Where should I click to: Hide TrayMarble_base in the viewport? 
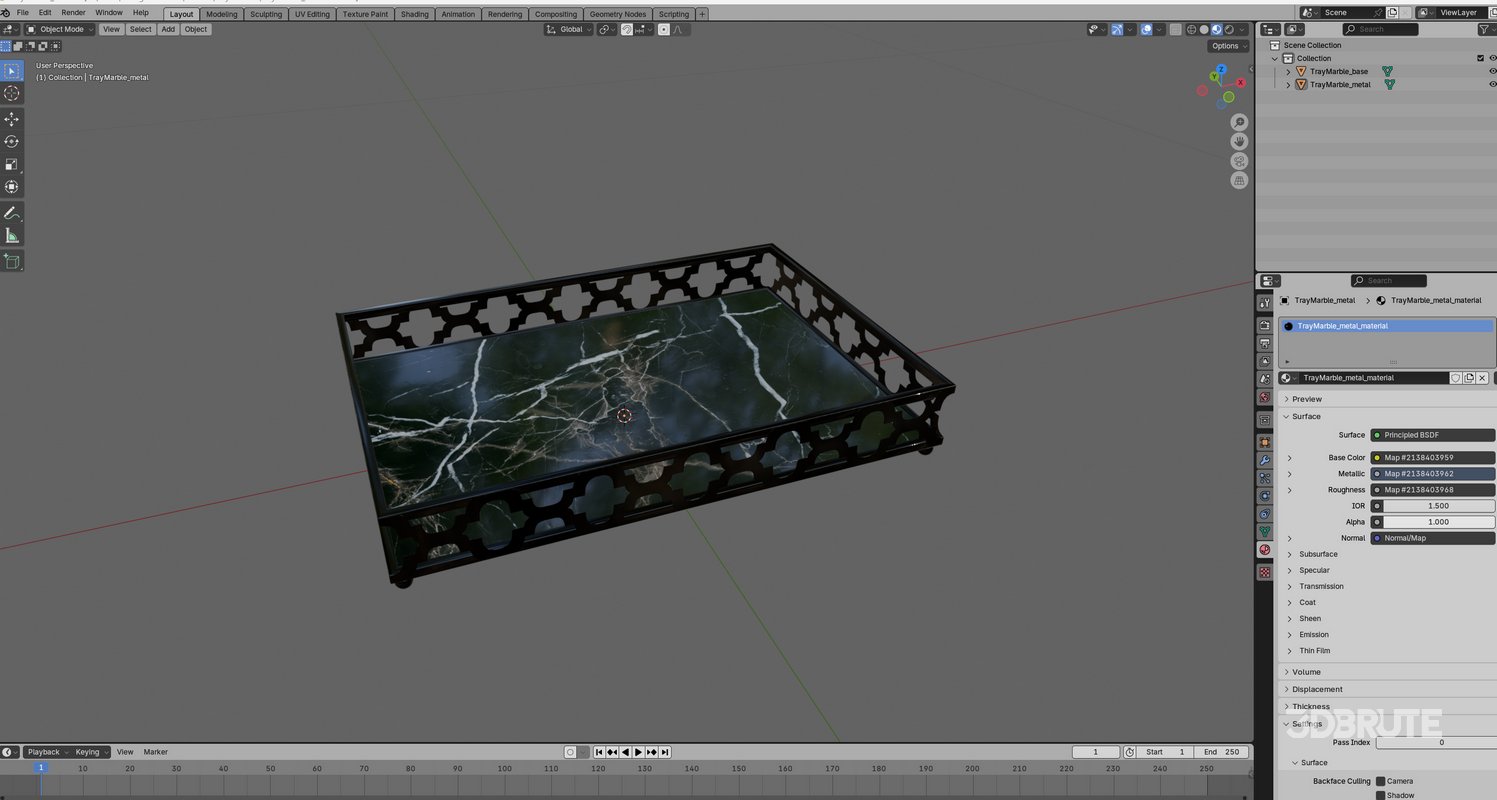point(1492,71)
